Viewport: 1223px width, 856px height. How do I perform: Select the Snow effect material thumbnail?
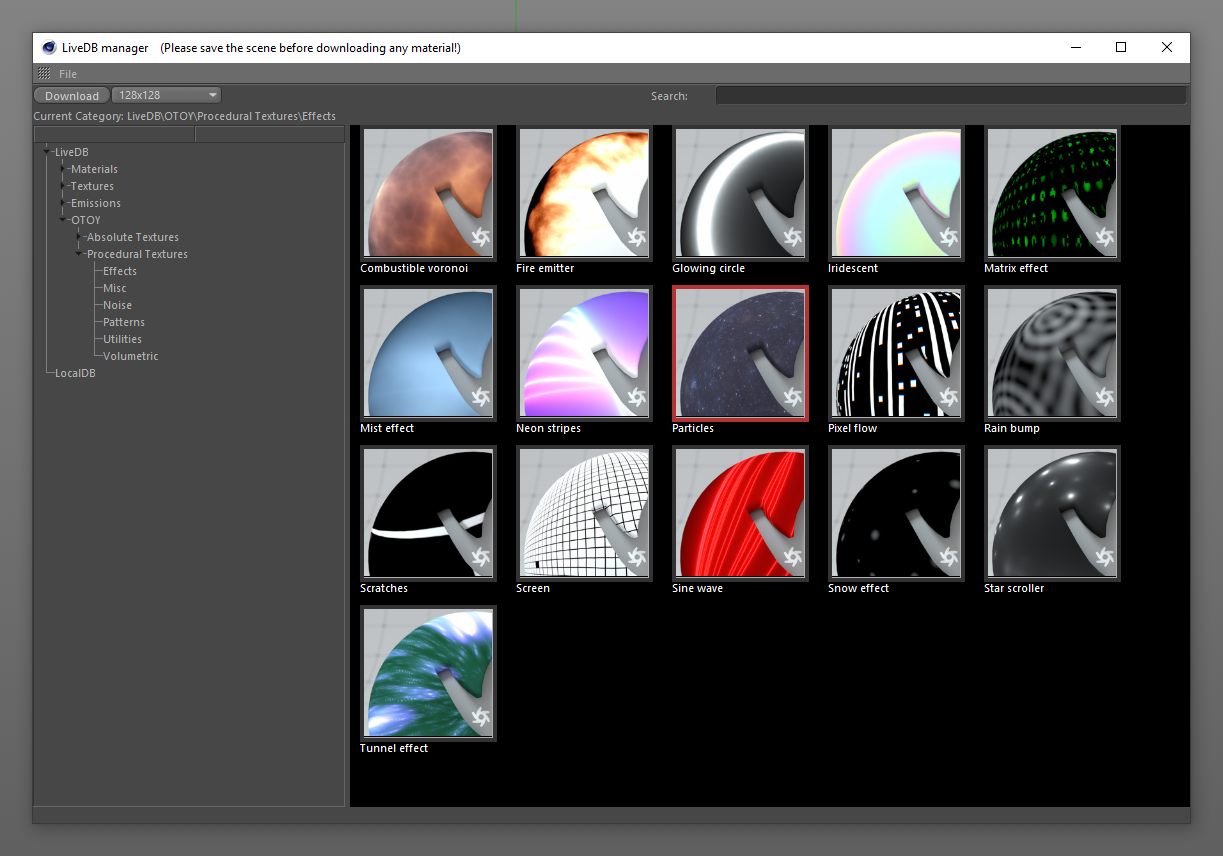click(896, 513)
